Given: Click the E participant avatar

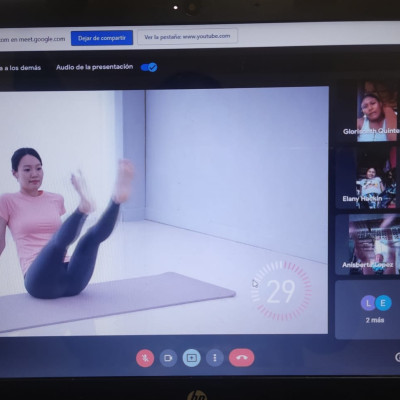Looking at the screenshot, I should [x=383, y=303].
